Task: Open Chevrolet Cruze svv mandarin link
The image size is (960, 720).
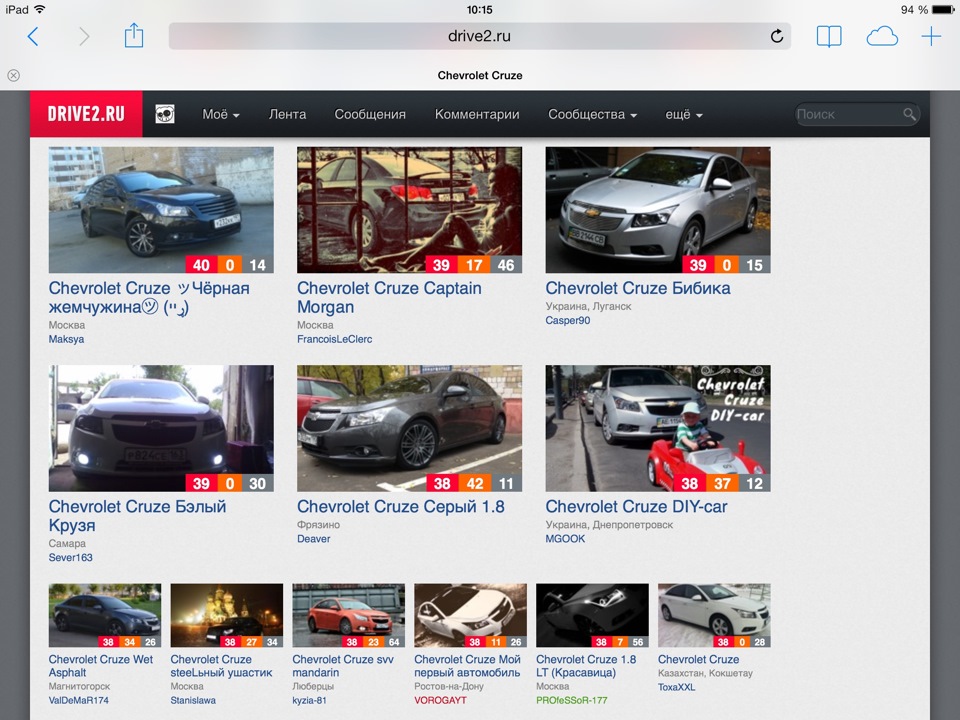Action: click(343, 666)
